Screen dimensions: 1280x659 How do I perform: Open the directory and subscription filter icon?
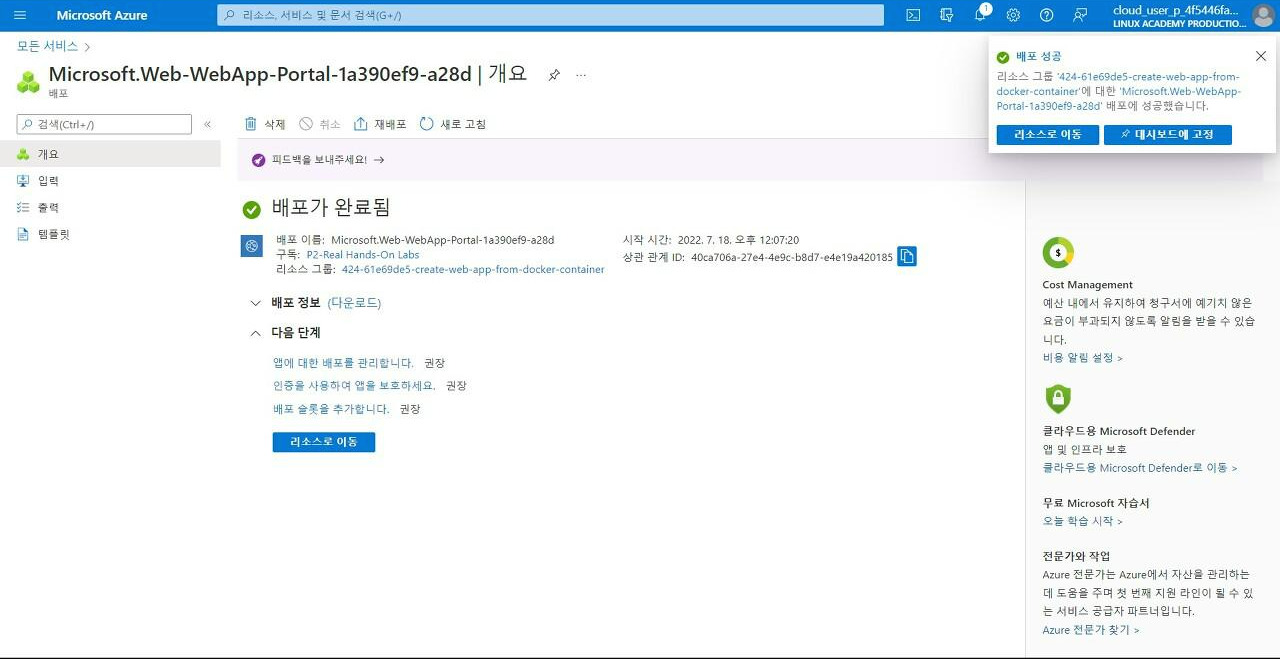947,15
